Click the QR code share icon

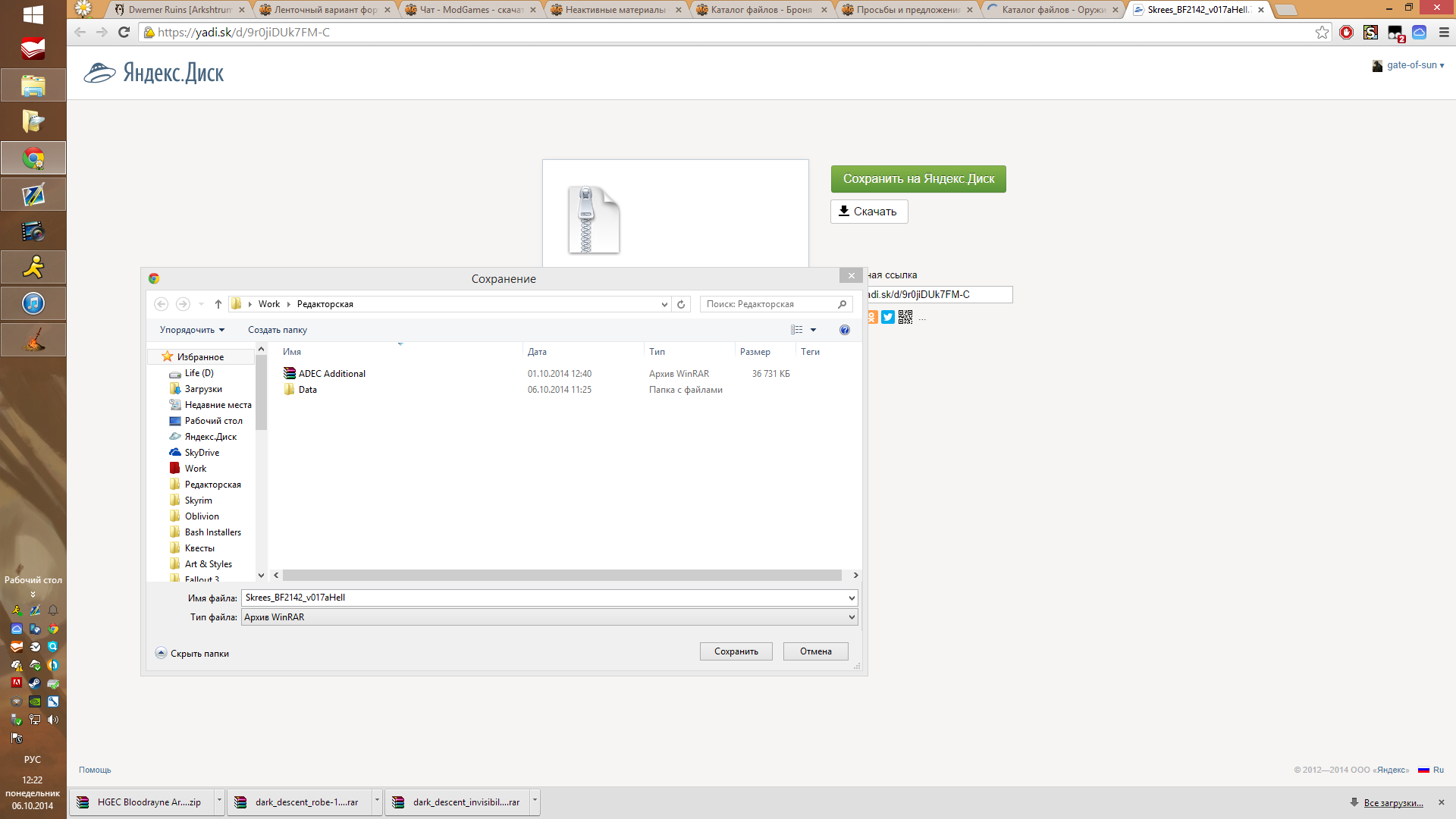click(x=905, y=317)
